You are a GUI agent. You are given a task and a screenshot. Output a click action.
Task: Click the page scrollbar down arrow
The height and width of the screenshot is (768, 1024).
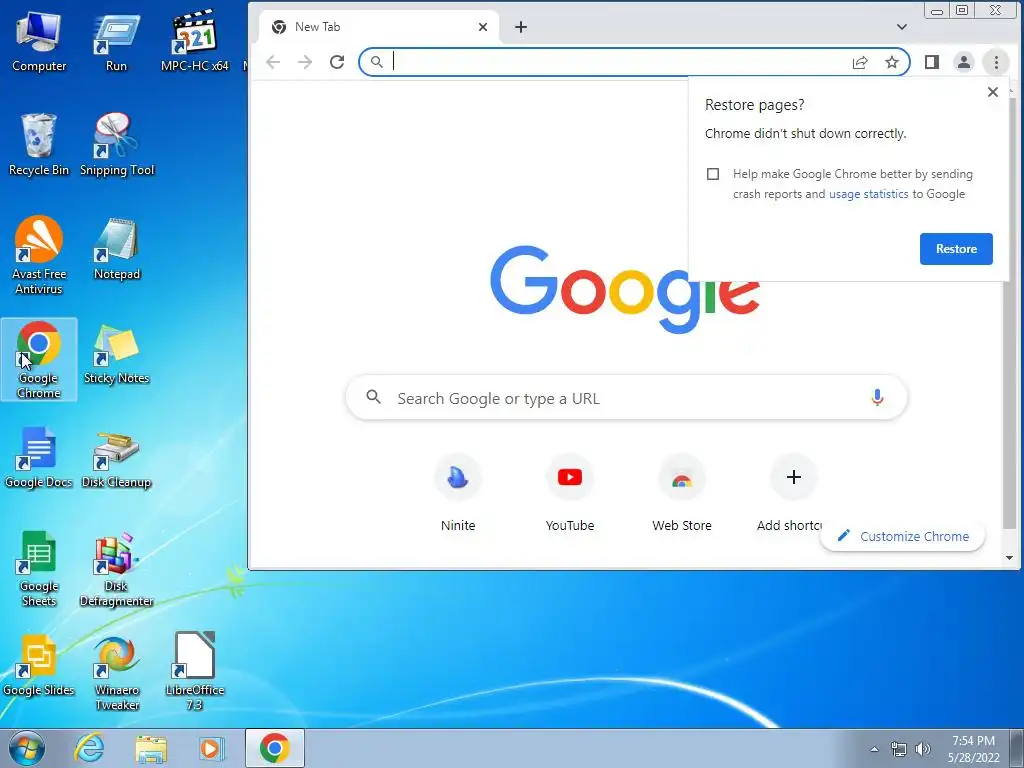click(1010, 558)
